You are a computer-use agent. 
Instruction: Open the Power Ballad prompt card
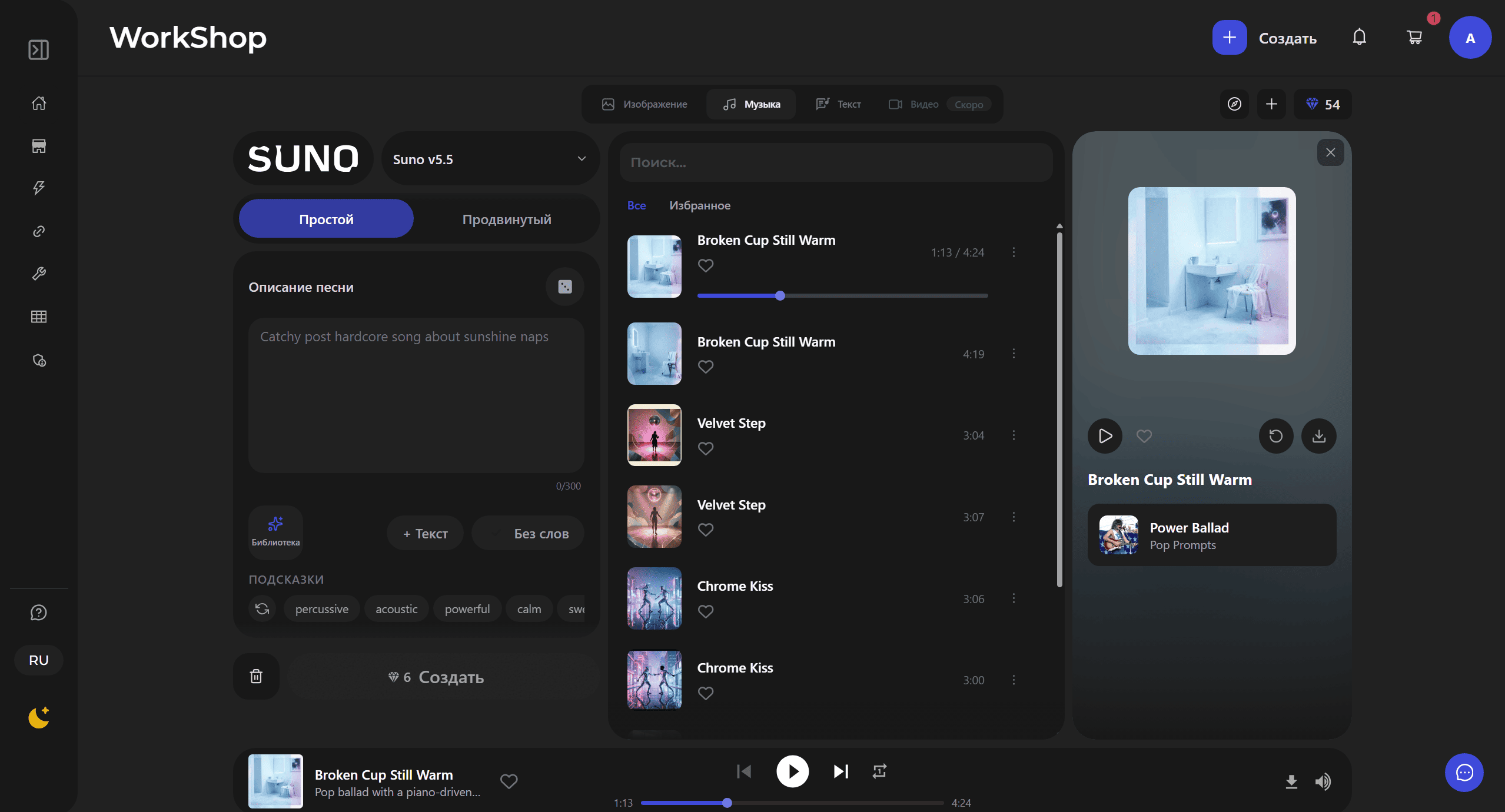point(1212,535)
